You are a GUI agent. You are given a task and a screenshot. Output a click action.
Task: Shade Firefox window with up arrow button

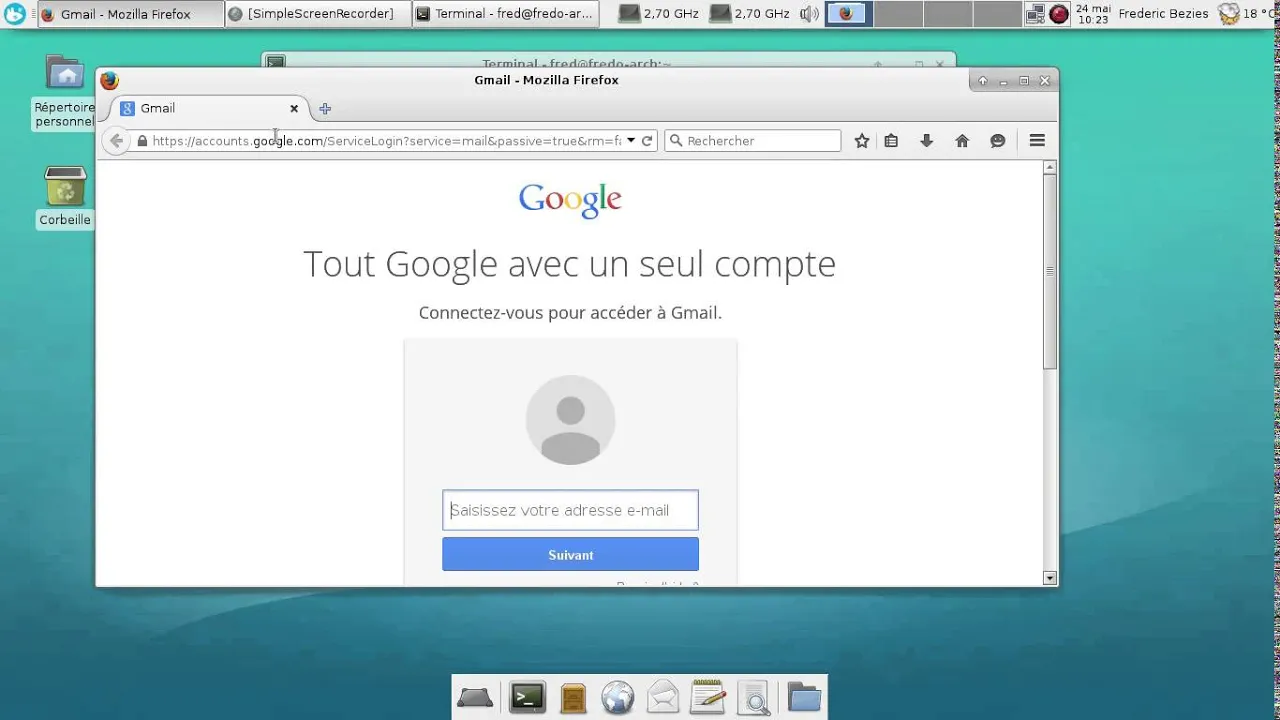982,81
